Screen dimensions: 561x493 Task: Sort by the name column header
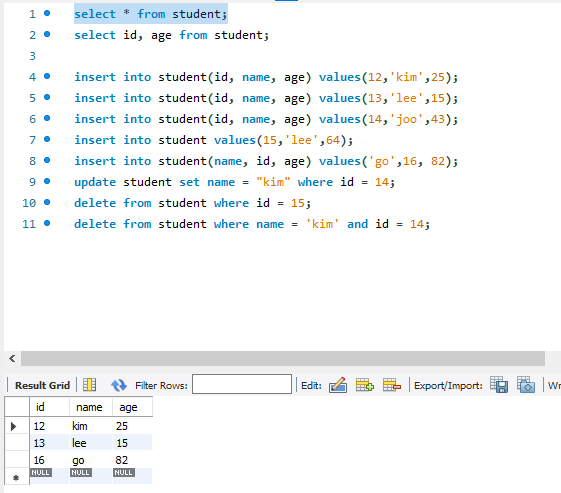(x=89, y=407)
